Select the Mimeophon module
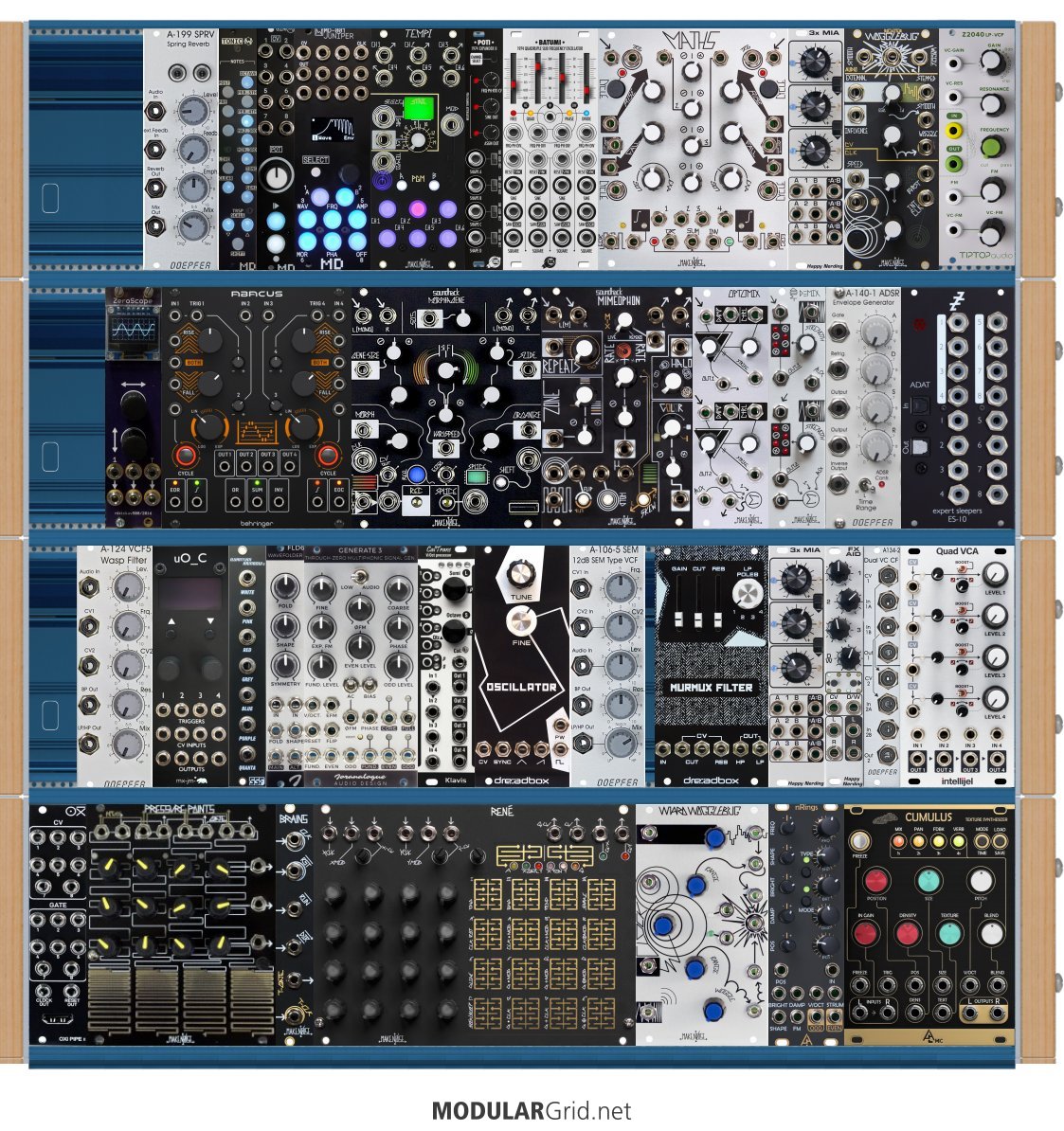The height and width of the screenshot is (1131, 1064). [x=617, y=407]
